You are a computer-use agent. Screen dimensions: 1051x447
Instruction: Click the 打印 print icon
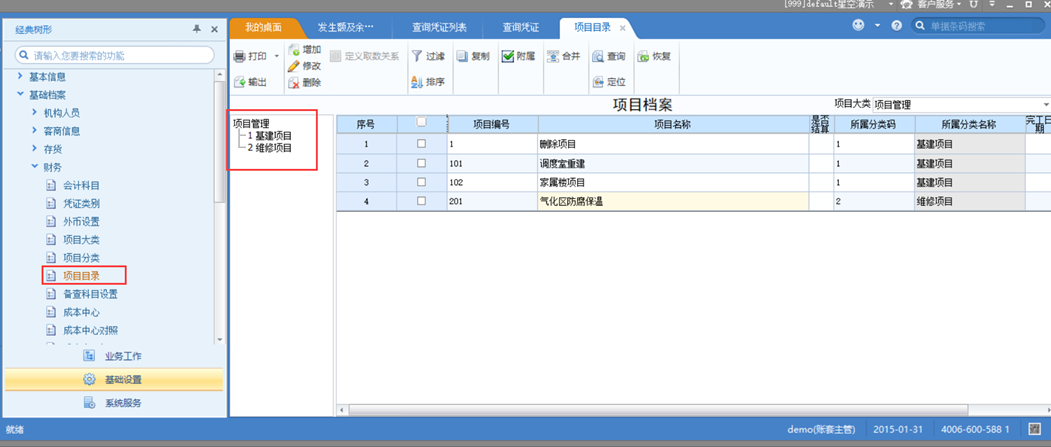[239, 57]
